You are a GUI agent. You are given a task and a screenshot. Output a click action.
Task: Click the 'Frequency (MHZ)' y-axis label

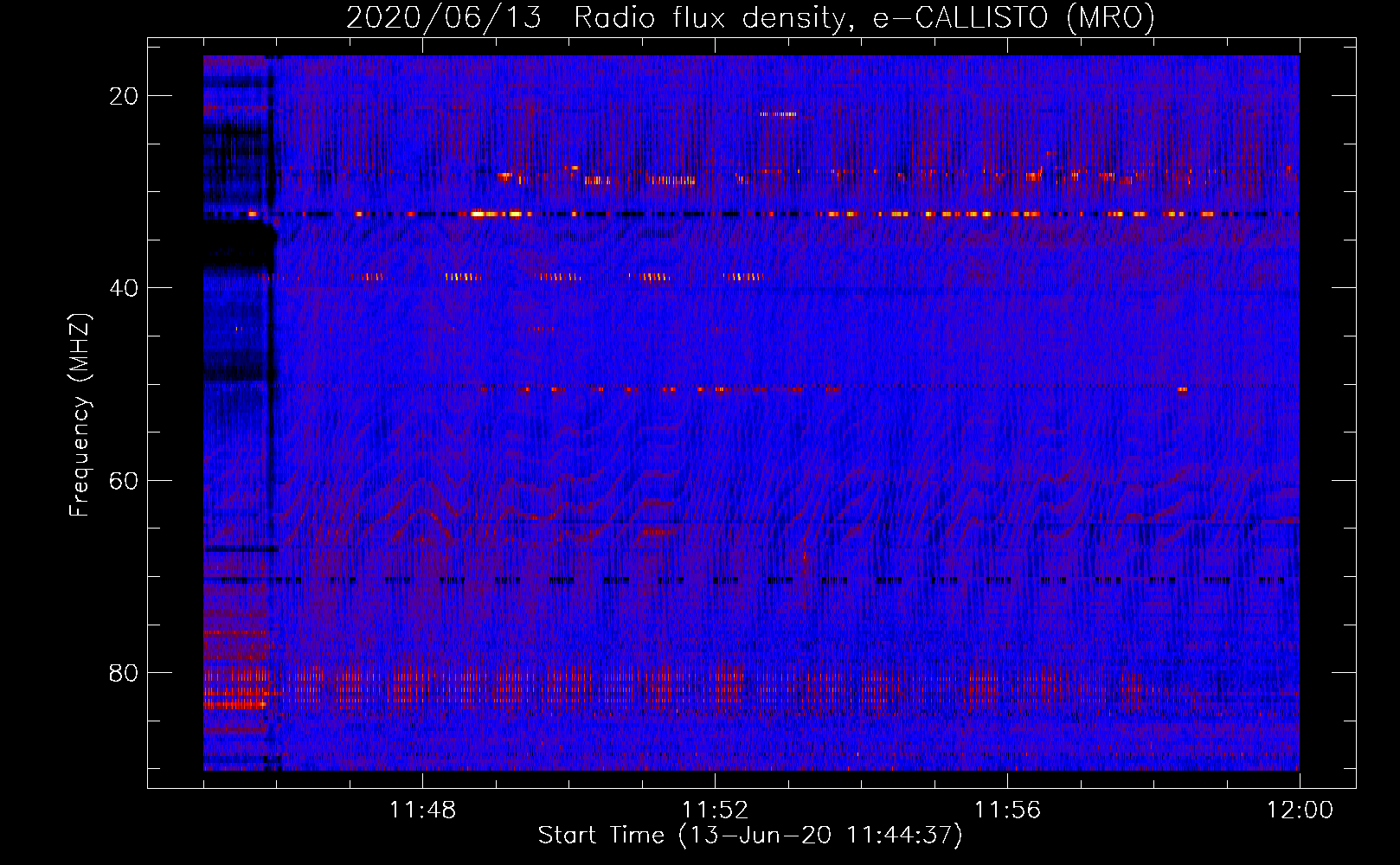click(80, 414)
